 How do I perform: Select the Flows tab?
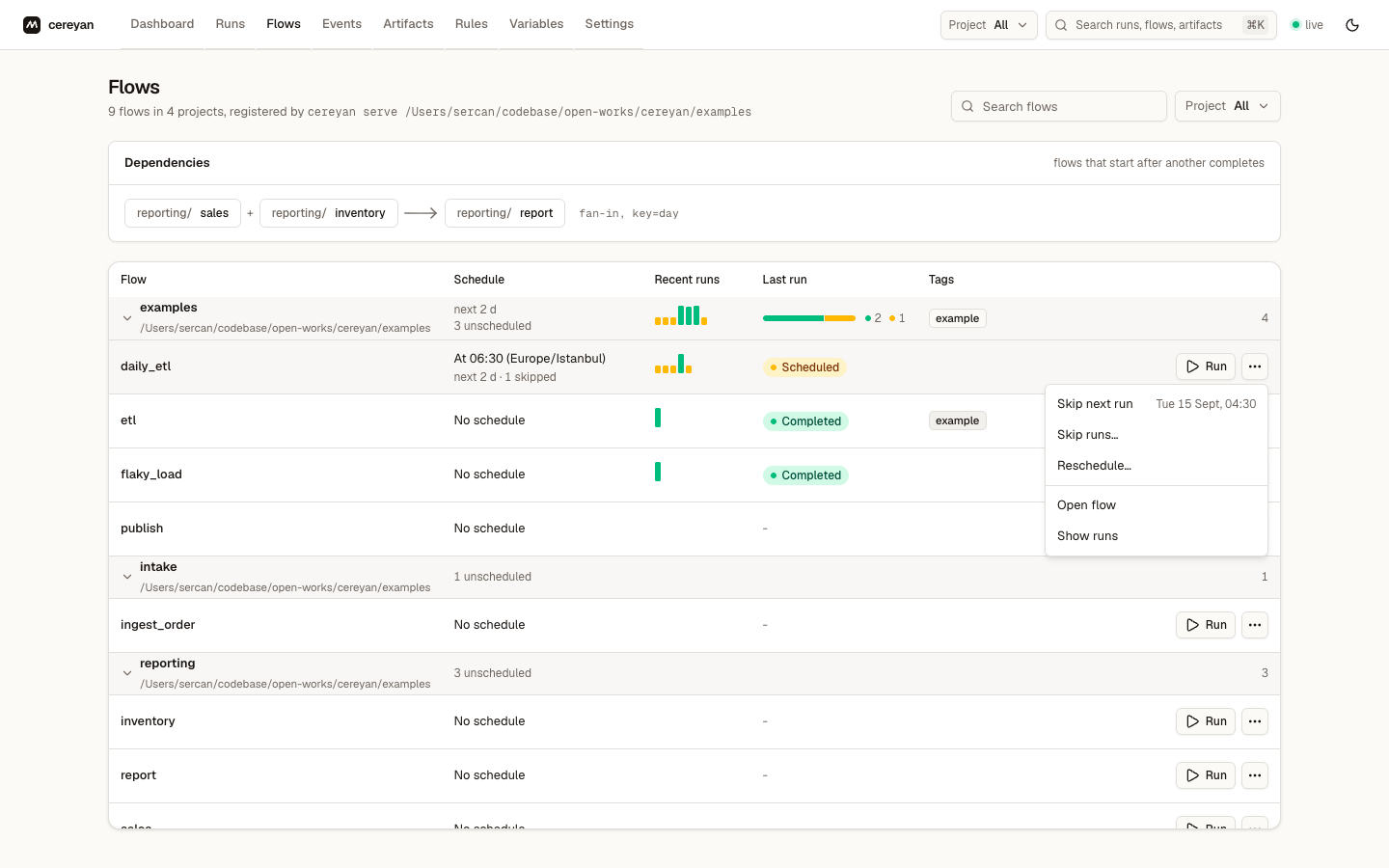(284, 24)
